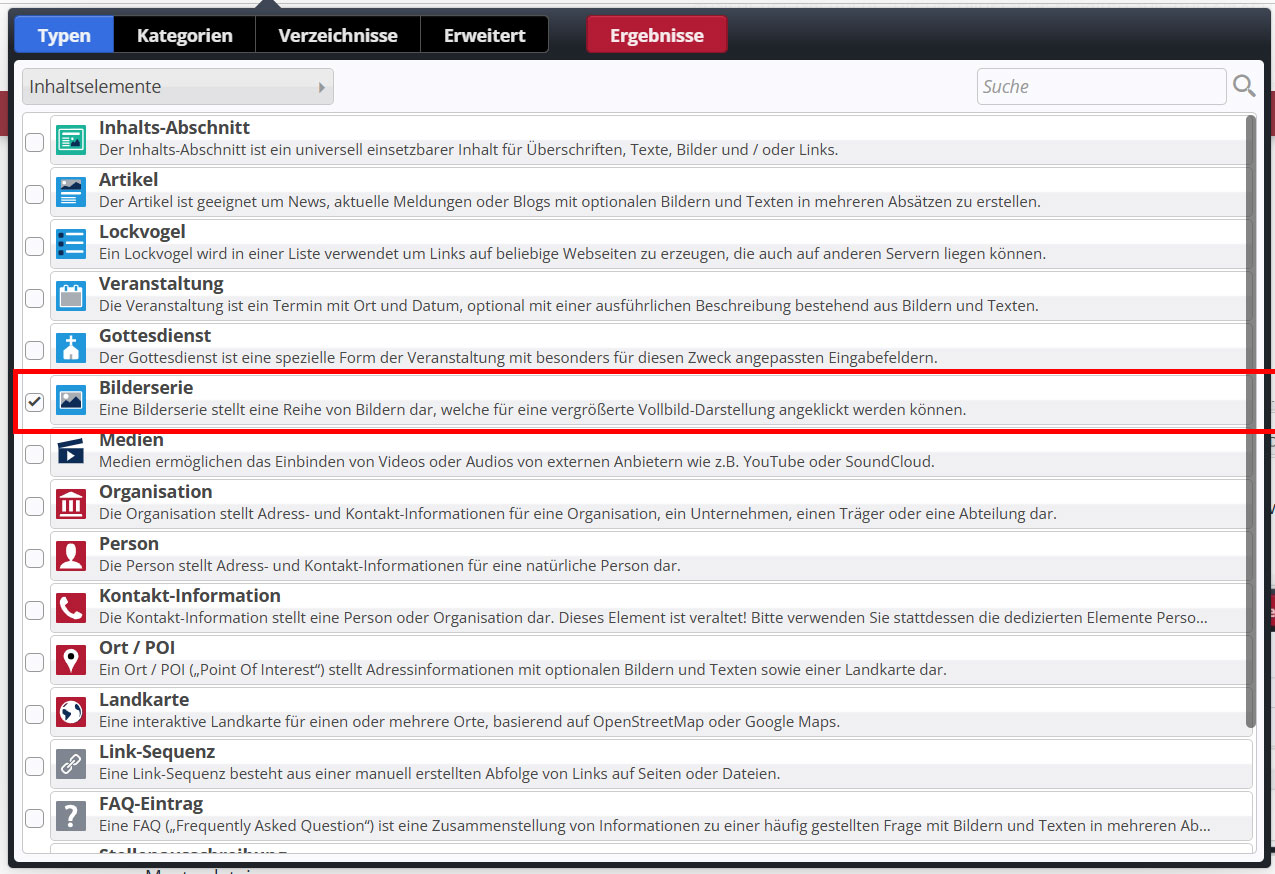Click the Veranstaltung calendar icon
Viewport: 1275px width, 874px height.
click(x=71, y=296)
